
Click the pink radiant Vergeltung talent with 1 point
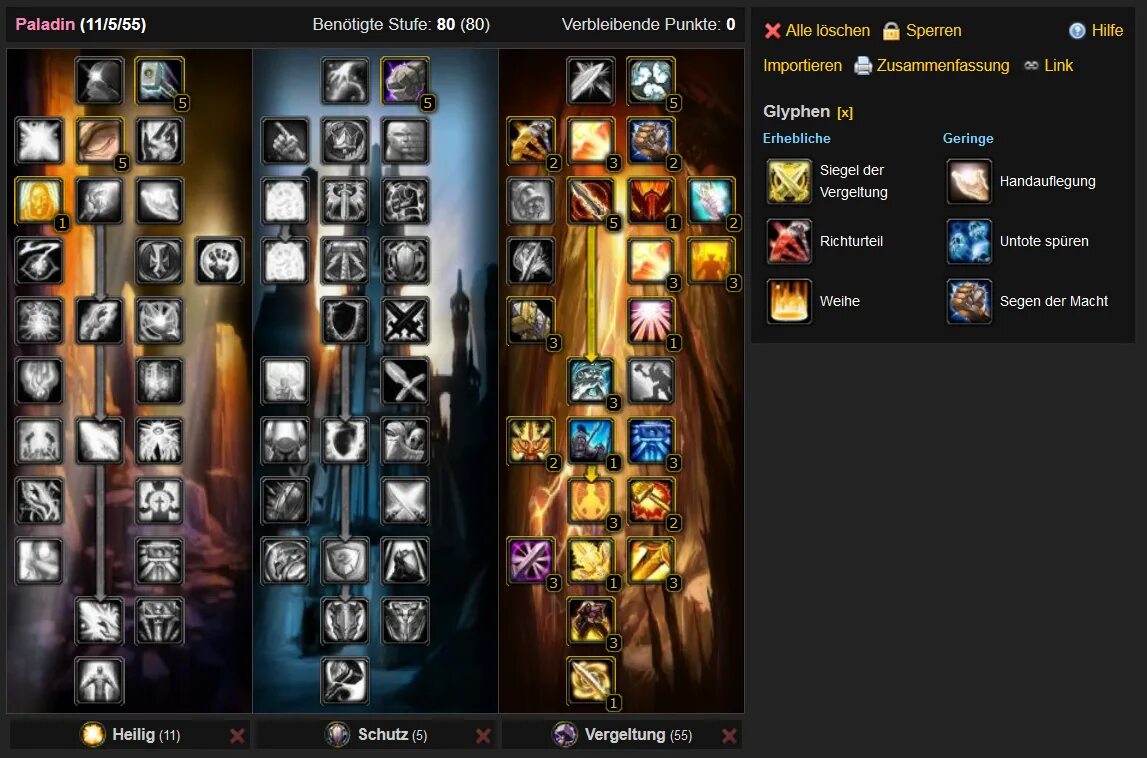[x=651, y=320]
